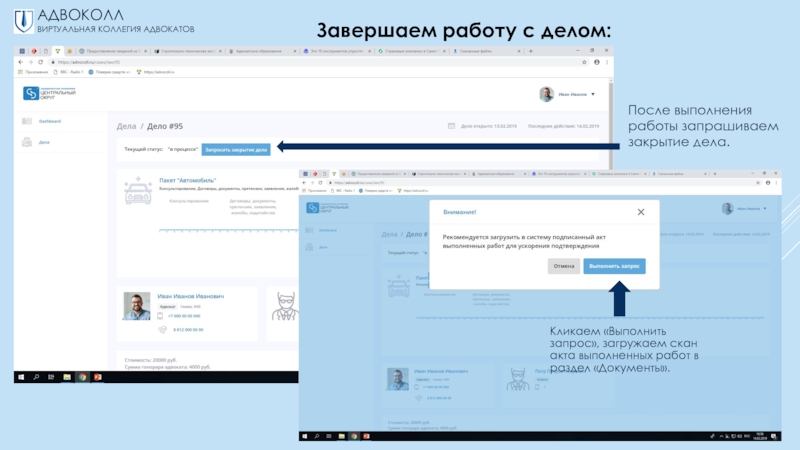Close the Внимание dialog with the X
800x450 pixels.
[641, 212]
